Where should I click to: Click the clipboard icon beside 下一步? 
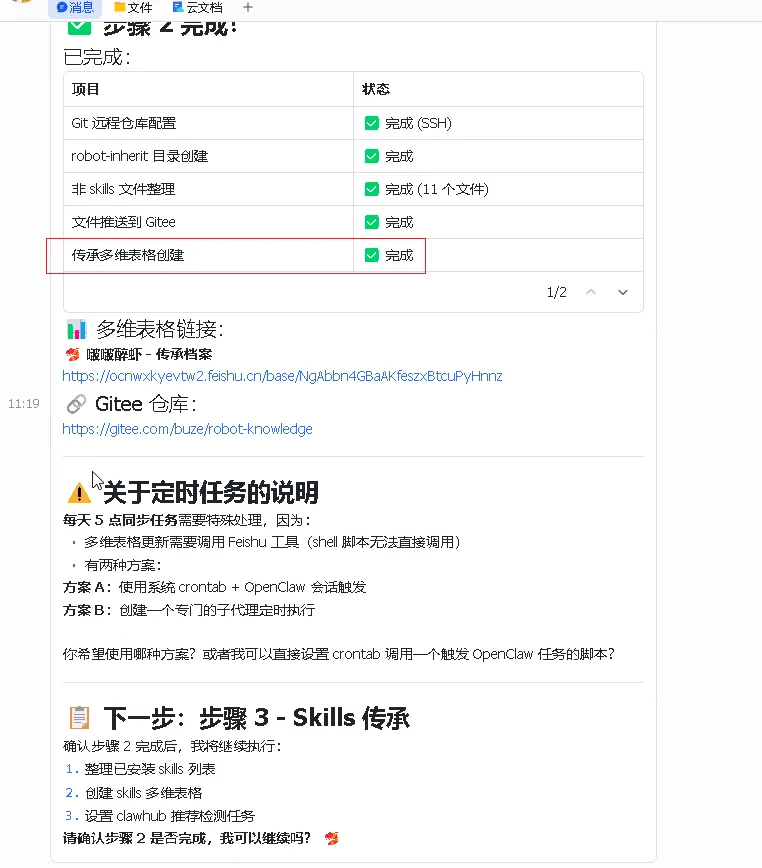coord(79,718)
